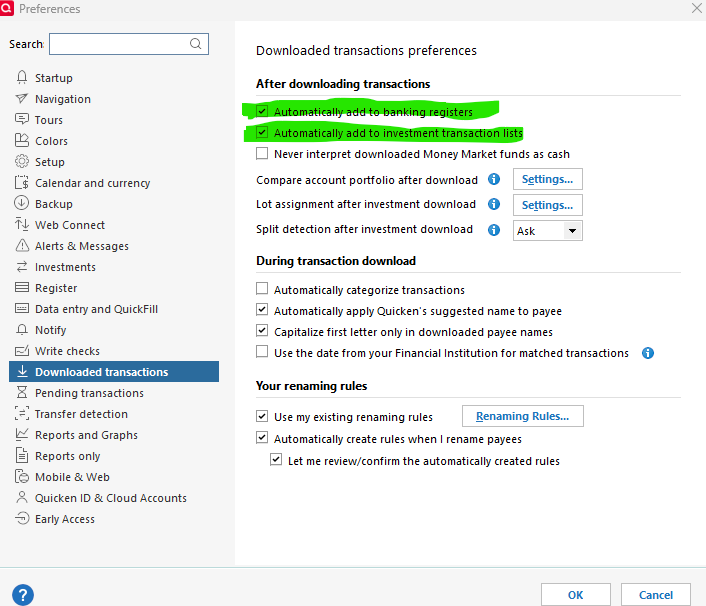The height and width of the screenshot is (606, 706).
Task: Enable Use the date from Financial Institution
Action: pos(262,352)
